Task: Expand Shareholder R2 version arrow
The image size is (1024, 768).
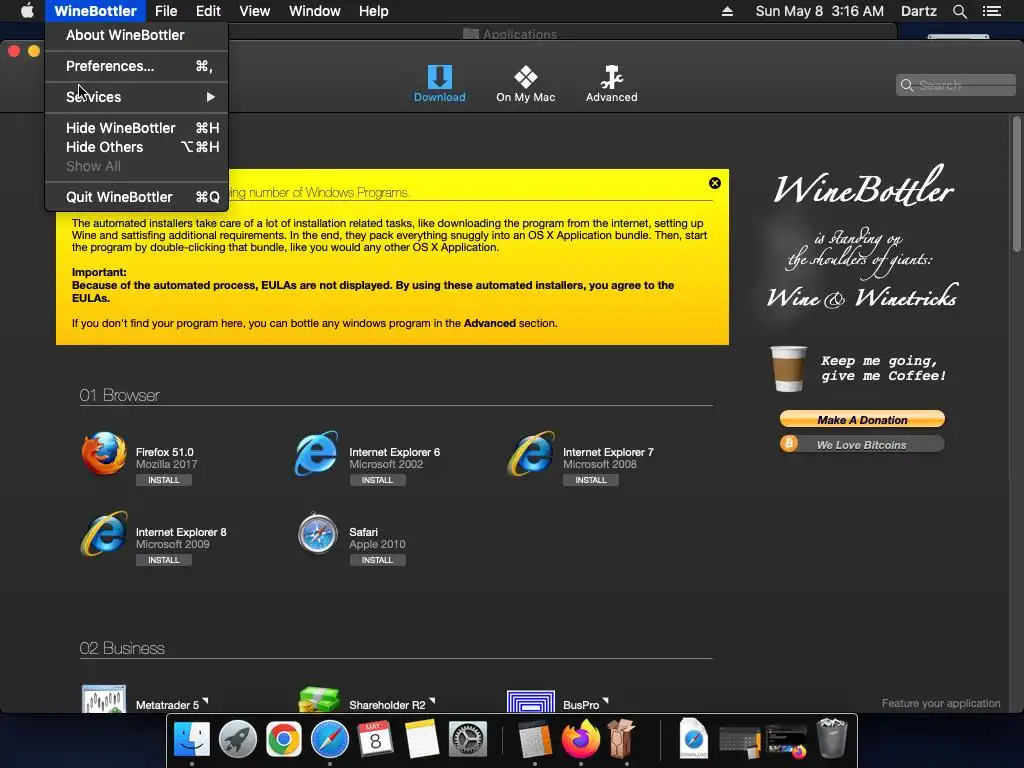Action: pyautogui.click(x=432, y=701)
